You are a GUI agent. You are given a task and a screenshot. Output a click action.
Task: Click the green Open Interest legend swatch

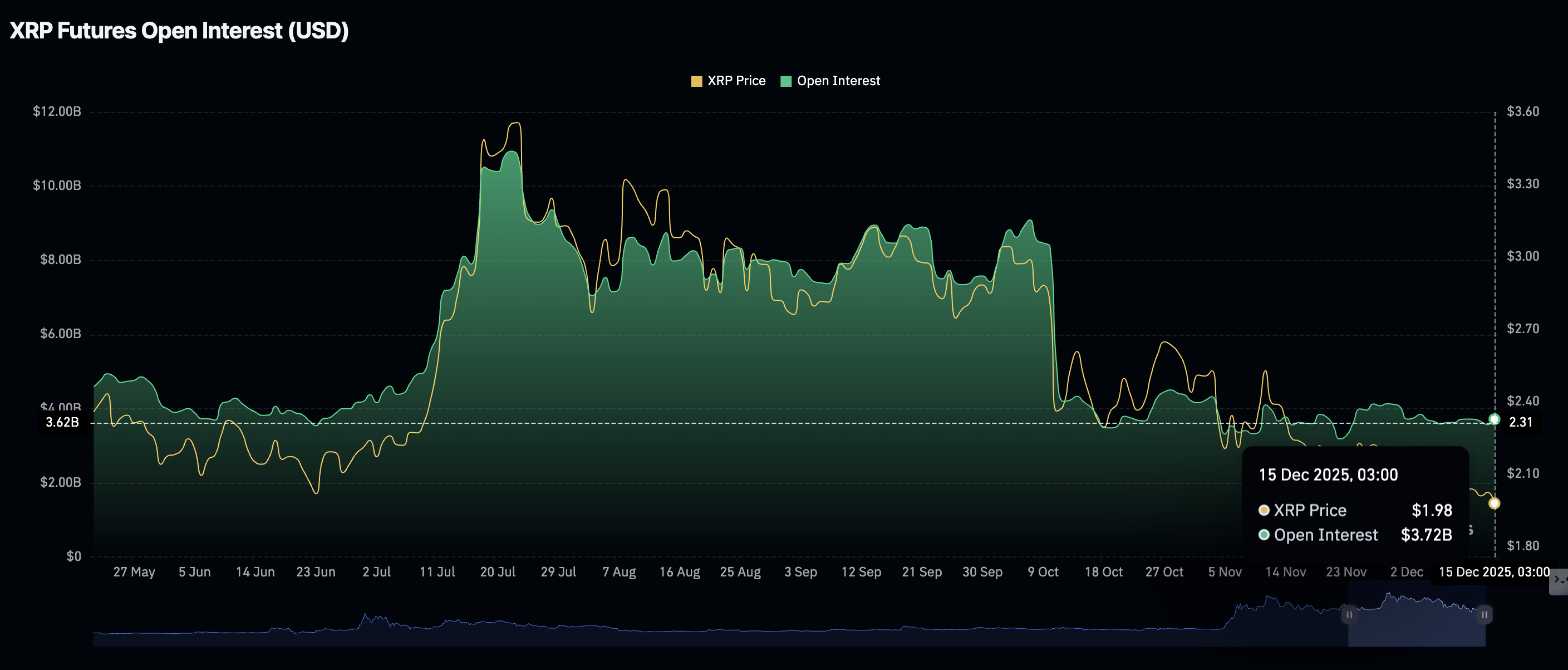pos(786,80)
